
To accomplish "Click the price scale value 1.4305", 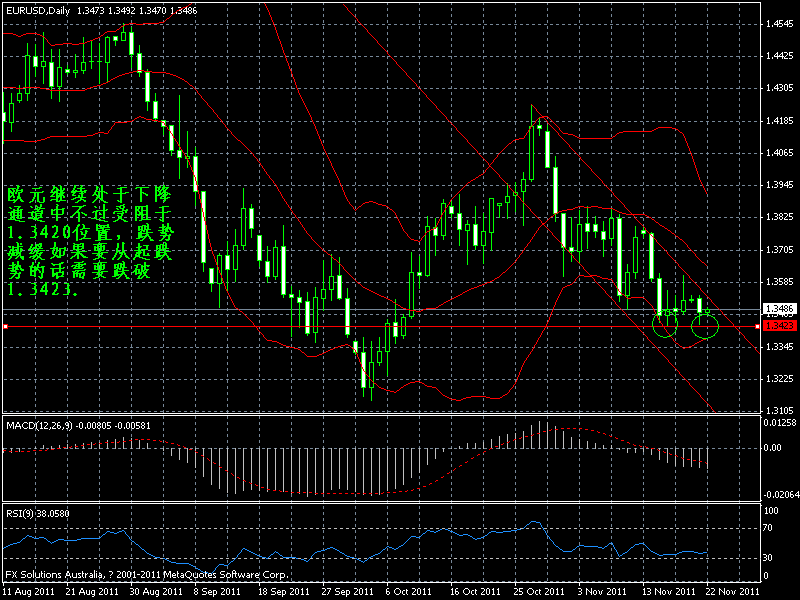I will click(x=780, y=88).
